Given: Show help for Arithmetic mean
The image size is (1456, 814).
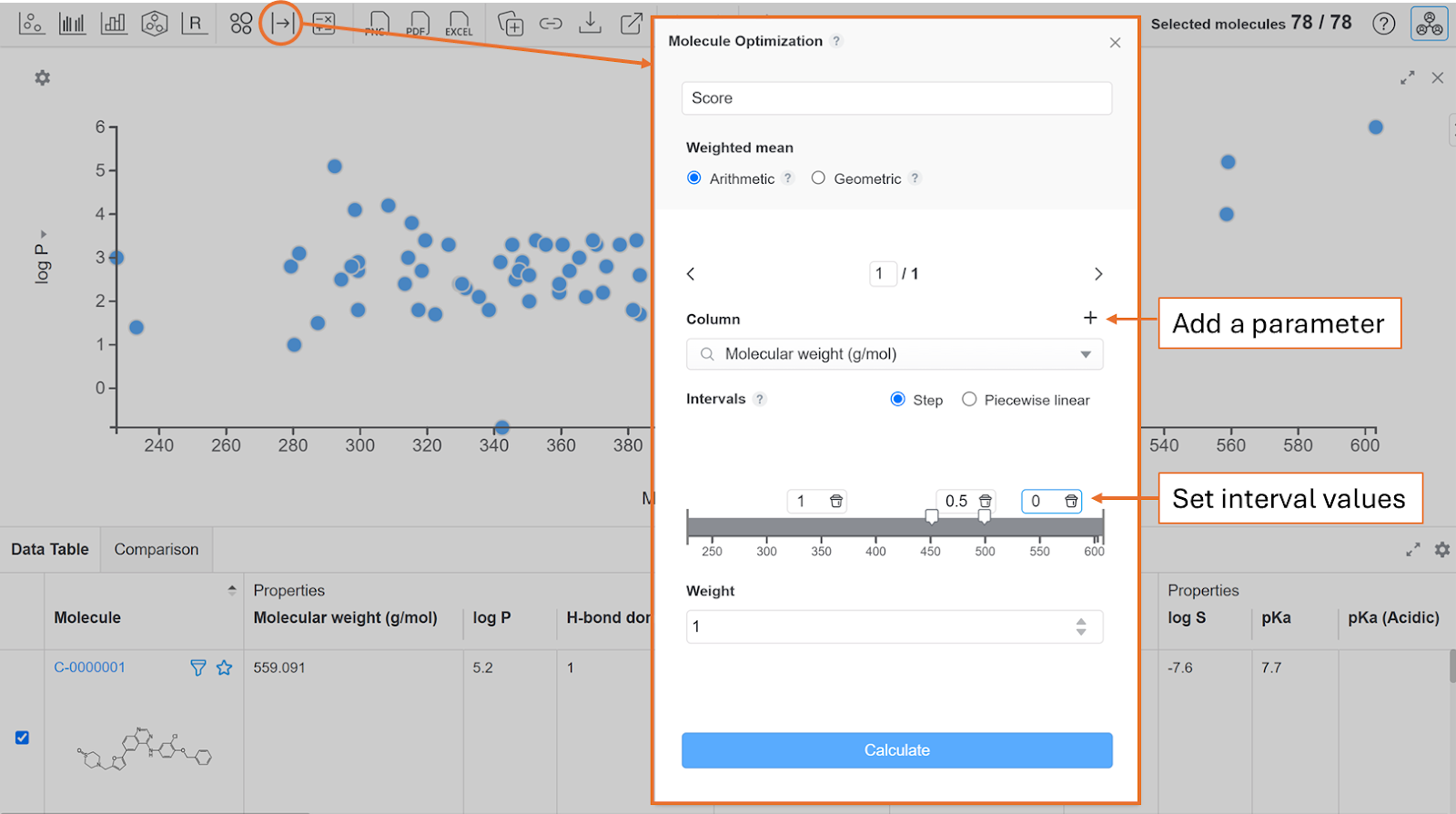Looking at the screenshot, I should point(788,178).
